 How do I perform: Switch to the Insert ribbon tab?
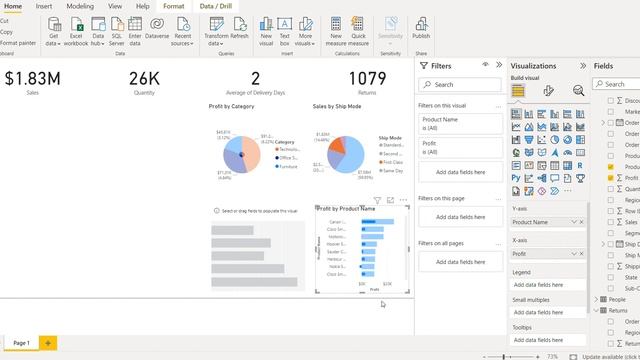[44, 6]
